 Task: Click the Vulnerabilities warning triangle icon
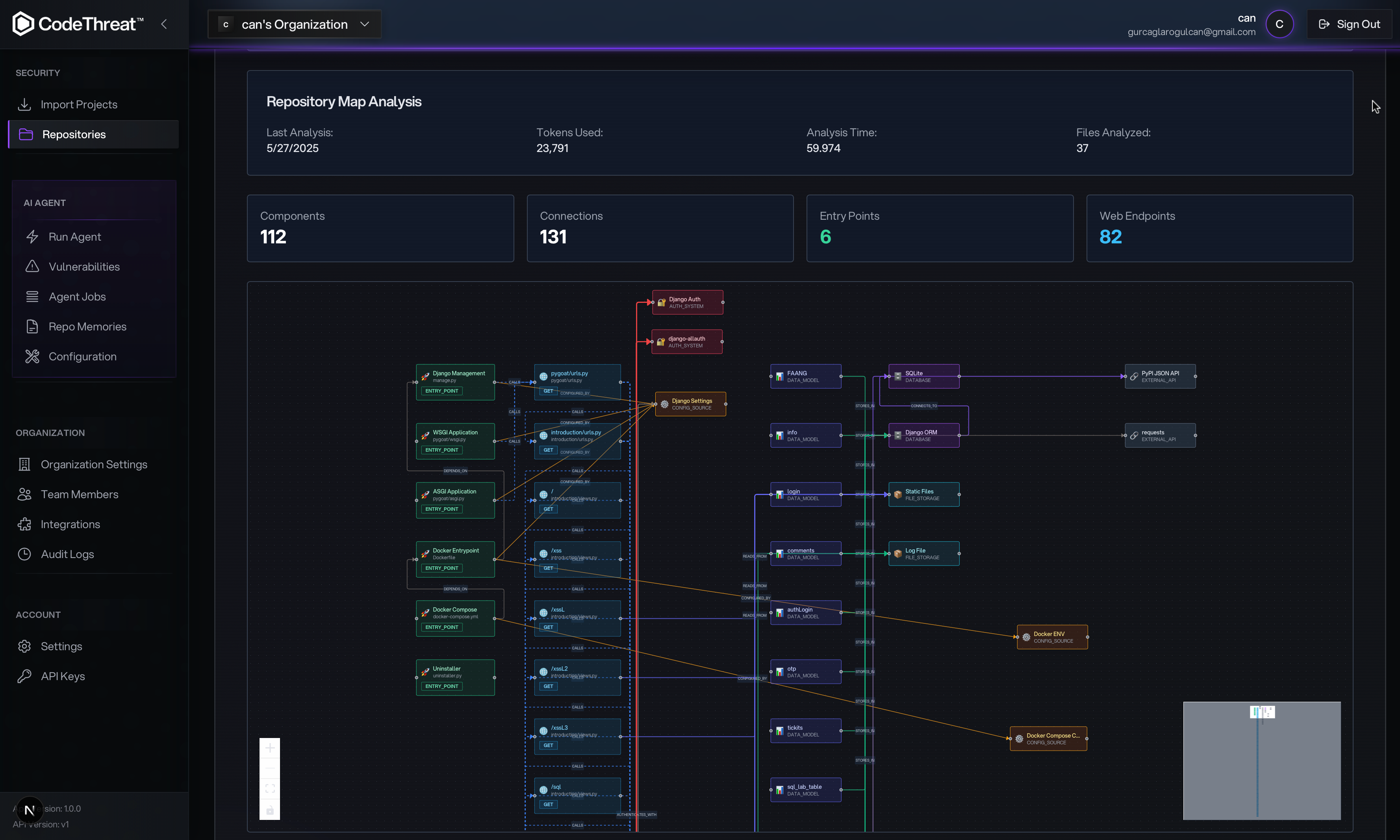pyautogui.click(x=32, y=266)
